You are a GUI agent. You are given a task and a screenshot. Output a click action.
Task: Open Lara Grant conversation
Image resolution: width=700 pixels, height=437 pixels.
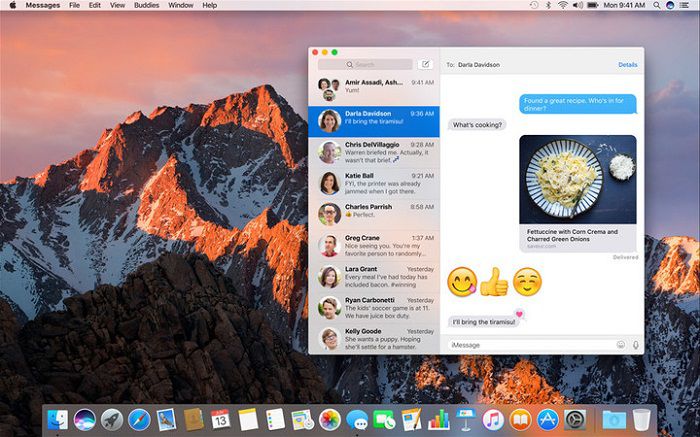point(374,277)
